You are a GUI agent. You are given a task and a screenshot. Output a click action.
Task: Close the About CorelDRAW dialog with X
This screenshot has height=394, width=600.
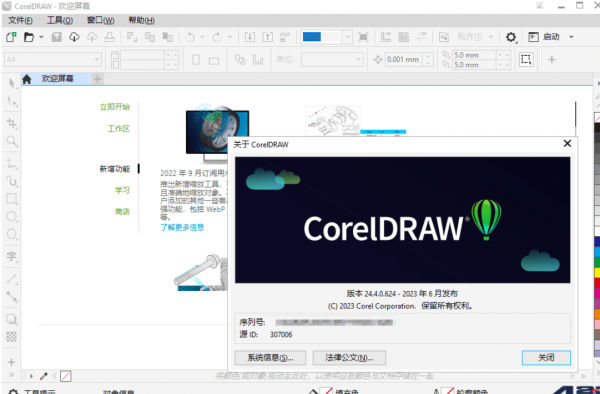pos(567,143)
